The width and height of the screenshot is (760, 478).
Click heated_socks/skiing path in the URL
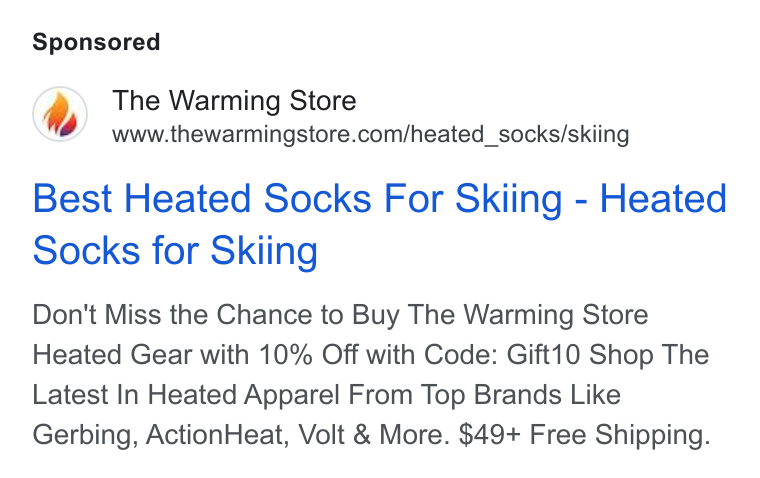click(520, 135)
